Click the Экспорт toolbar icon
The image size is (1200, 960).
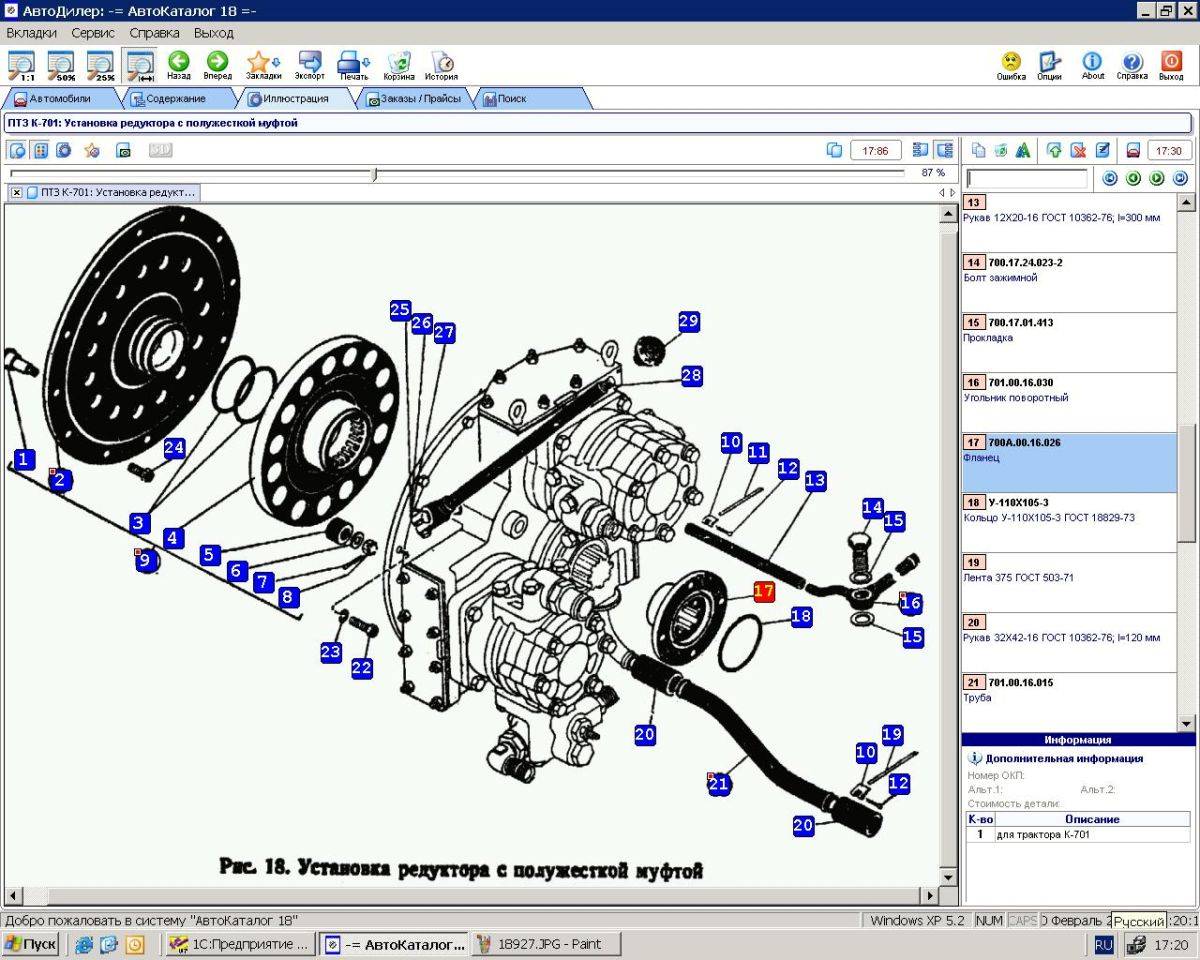pyautogui.click(x=310, y=65)
